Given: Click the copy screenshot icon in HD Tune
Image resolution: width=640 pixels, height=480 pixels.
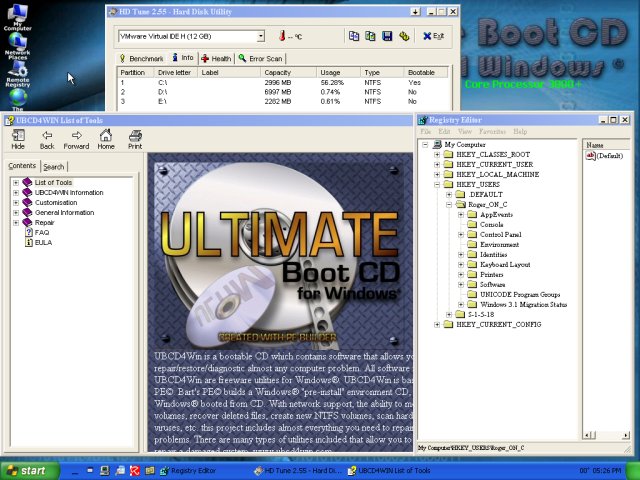Looking at the screenshot, I should click(370, 36).
